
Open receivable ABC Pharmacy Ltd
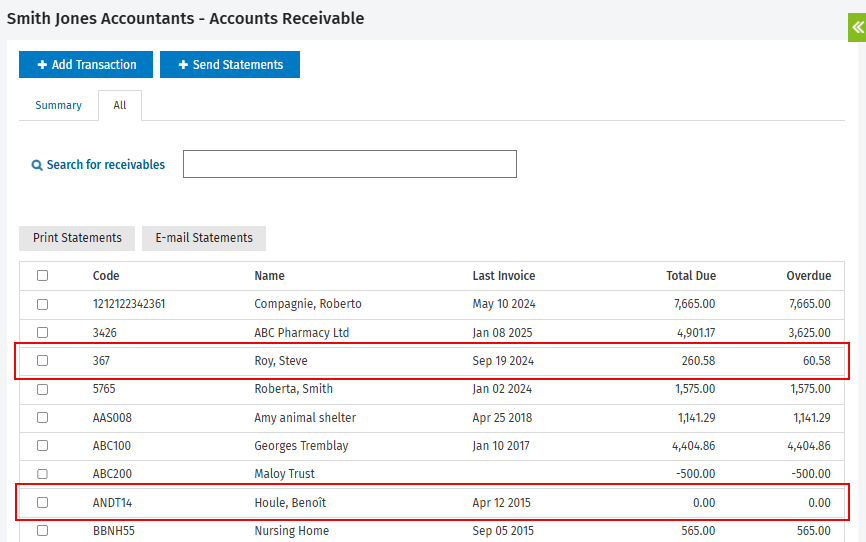[302, 333]
